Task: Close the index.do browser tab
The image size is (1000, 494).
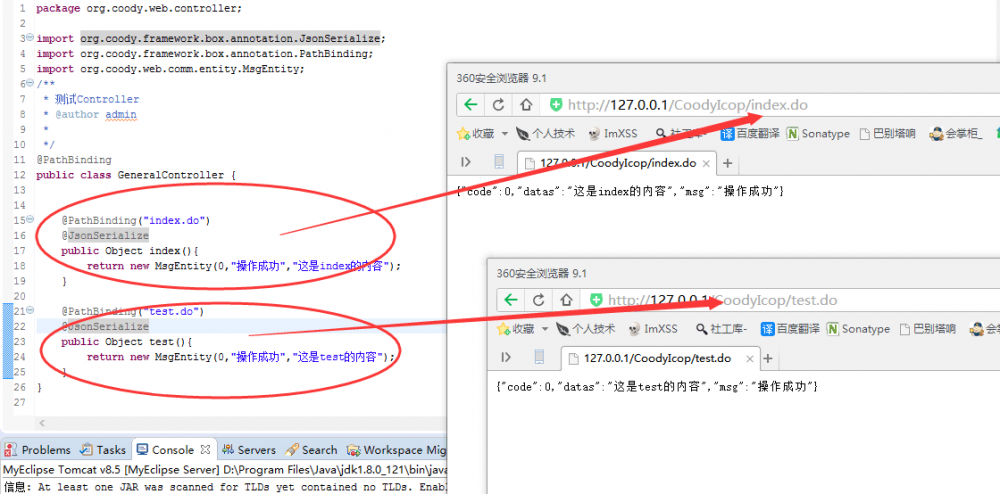Action: (706, 163)
